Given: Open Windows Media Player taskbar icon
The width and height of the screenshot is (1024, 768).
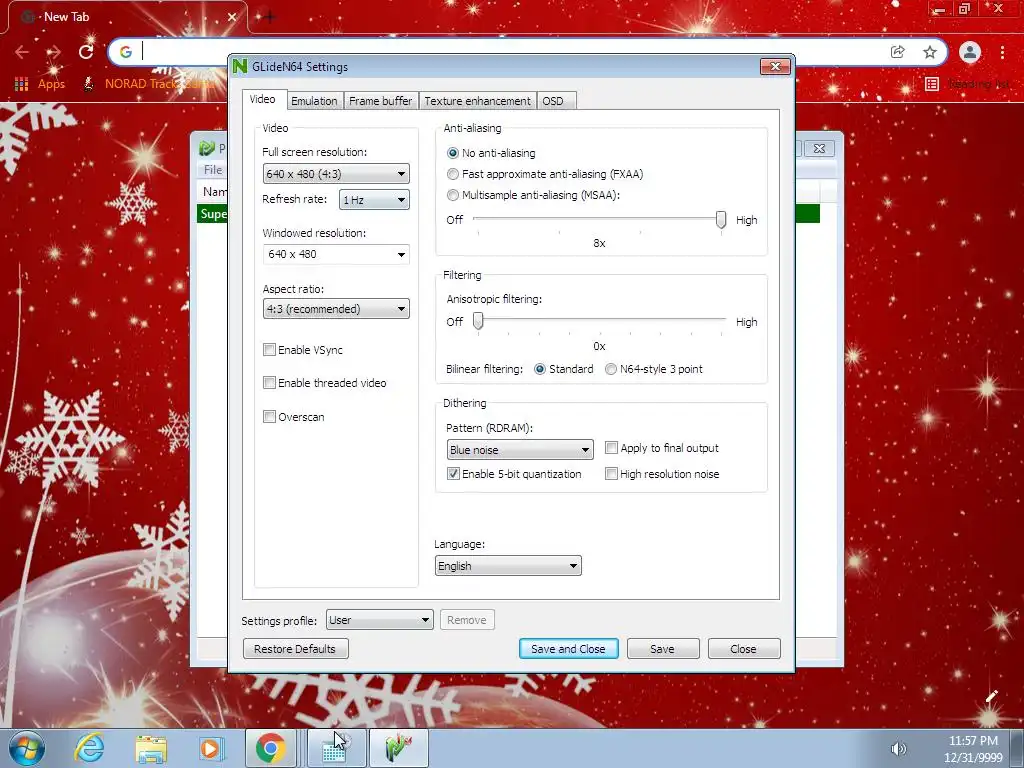Looking at the screenshot, I should tap(210, 748).
